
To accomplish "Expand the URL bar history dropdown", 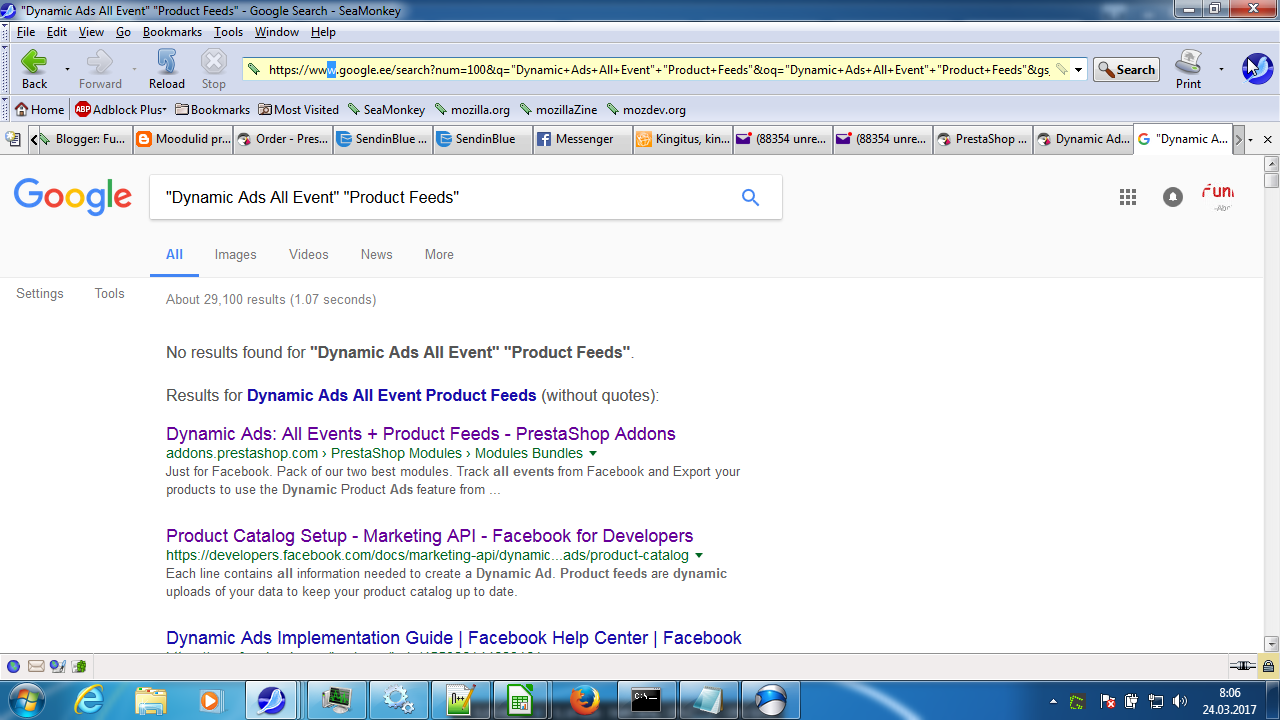I will [1079, 70].
